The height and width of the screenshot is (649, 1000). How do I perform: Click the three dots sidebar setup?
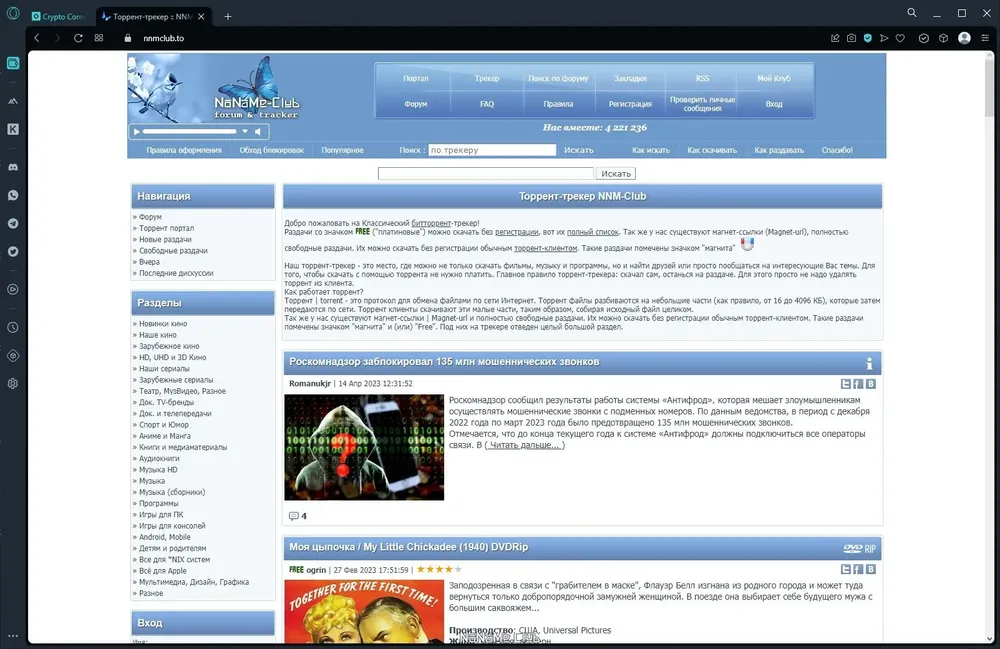coord(13,636)
